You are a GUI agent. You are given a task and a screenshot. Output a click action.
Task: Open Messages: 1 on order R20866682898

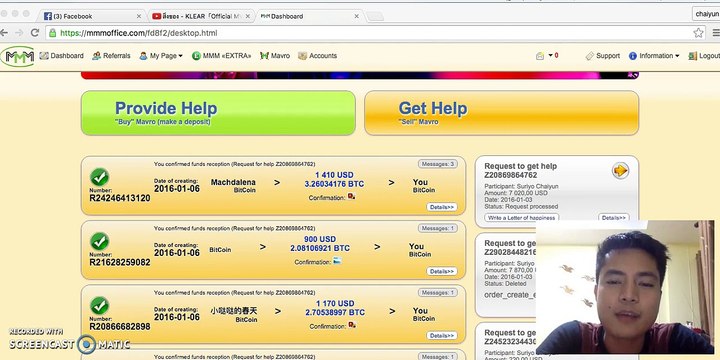[x=438, y=292]
